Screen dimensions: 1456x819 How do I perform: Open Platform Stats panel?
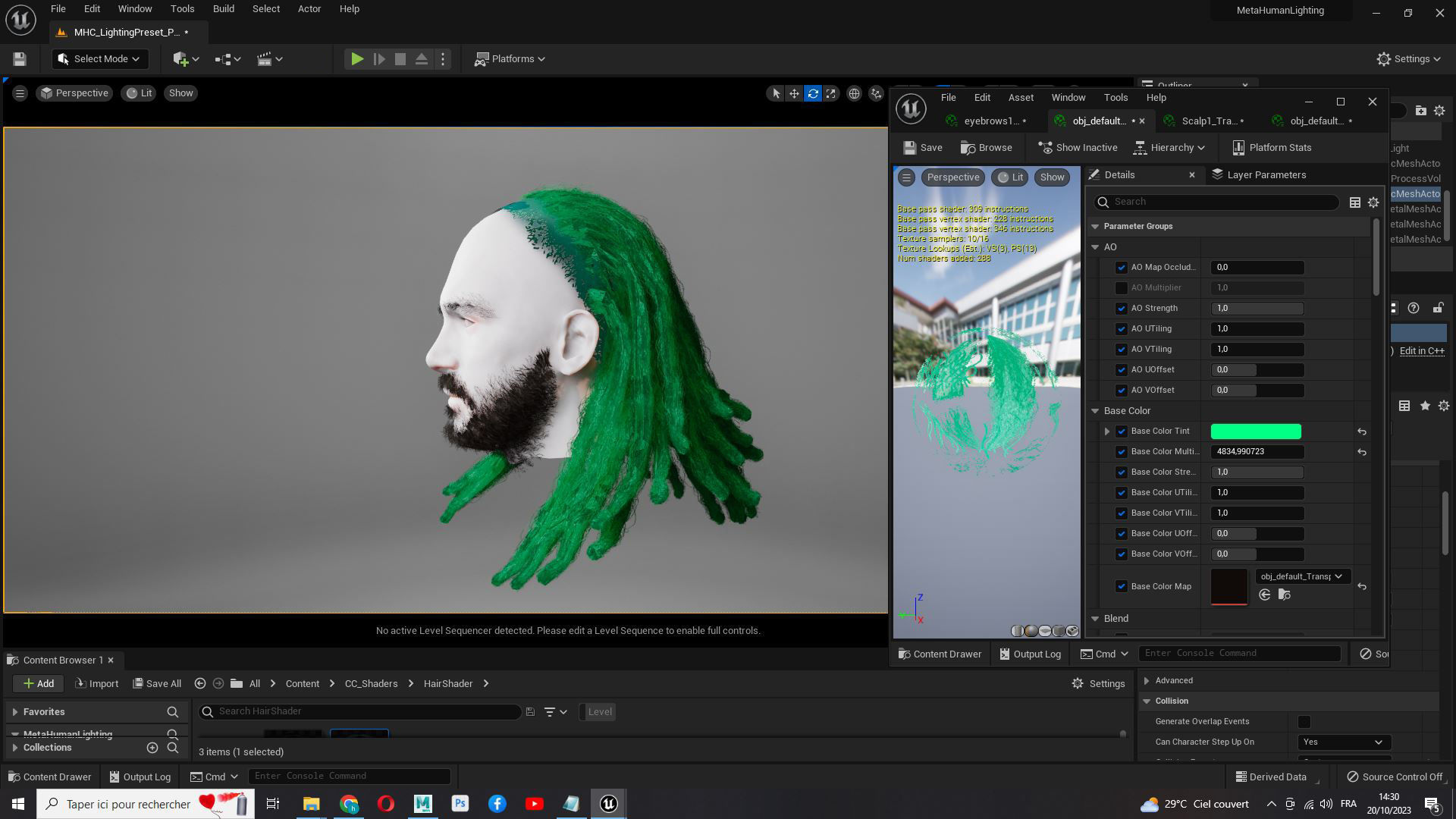coord(1272,148)
